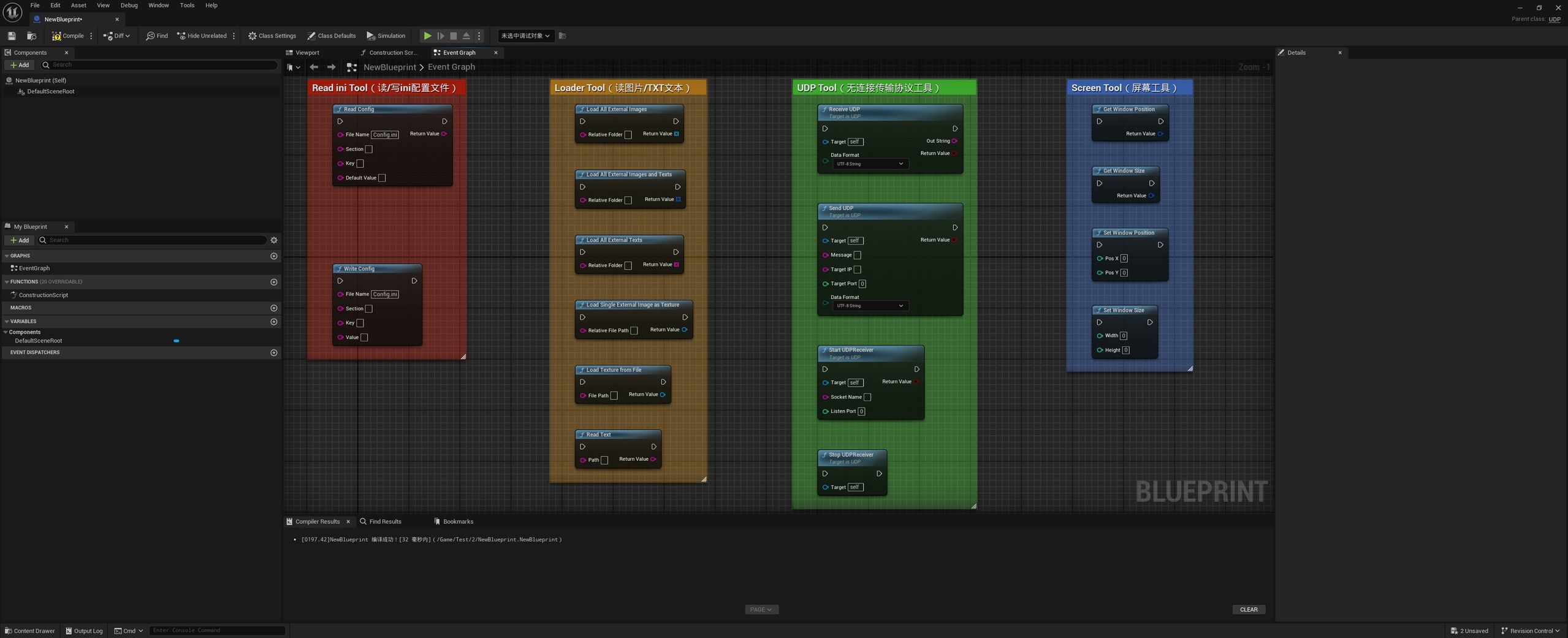This screenshot has width=1568, height=638.
Task: Click the Add button in Components panel
Action: (x=20, y=65)
